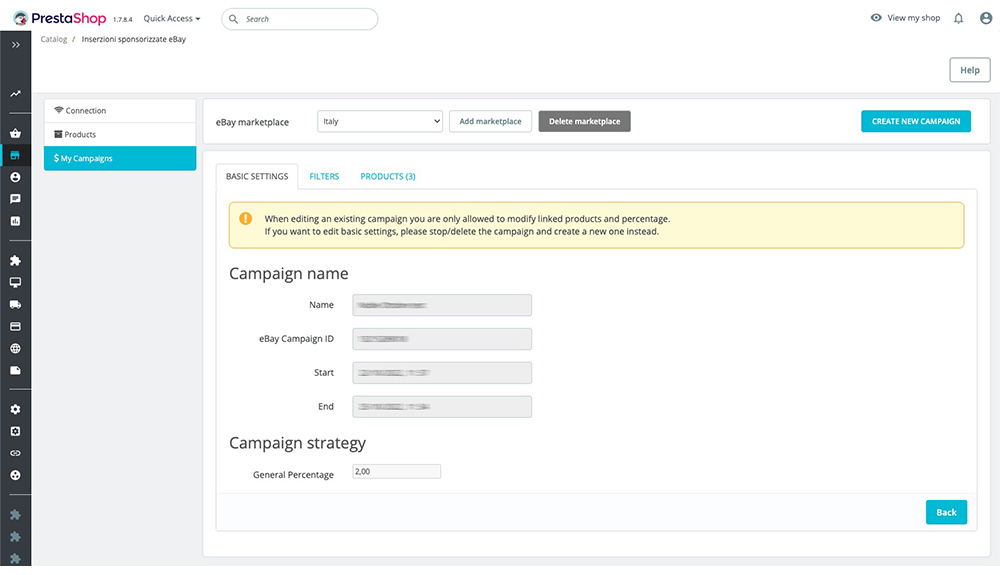Open the eBay marketplace Italy dropdown
The image size is (1000, 575).
(380, 121)
